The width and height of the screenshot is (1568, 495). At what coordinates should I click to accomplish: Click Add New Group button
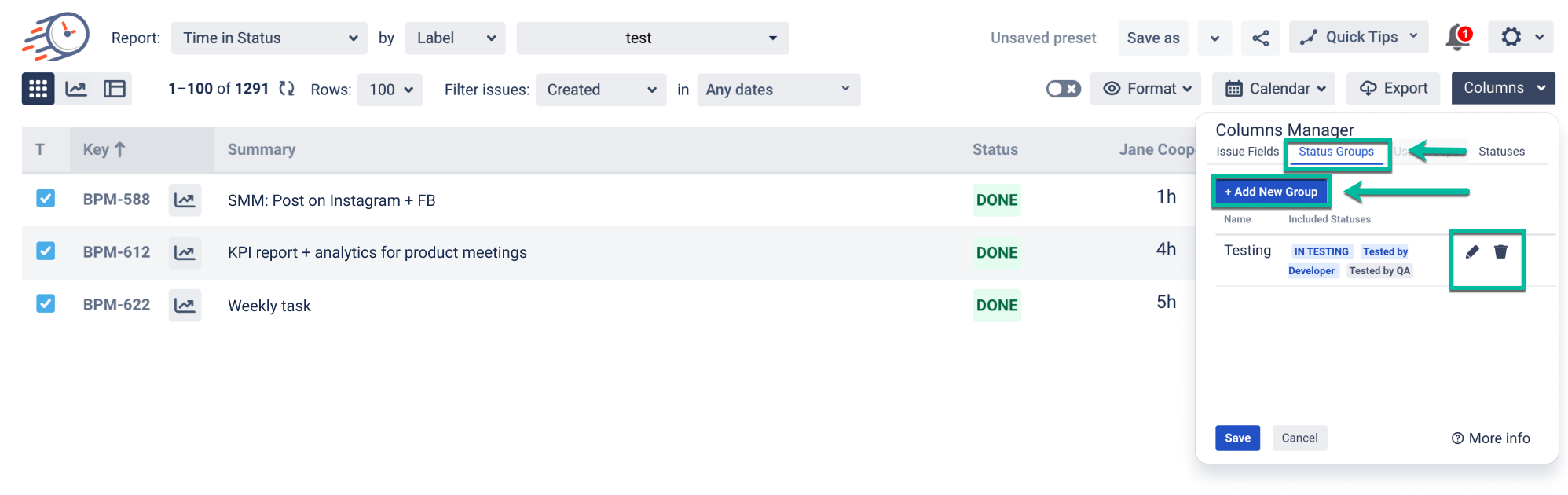pos(1271,192)
